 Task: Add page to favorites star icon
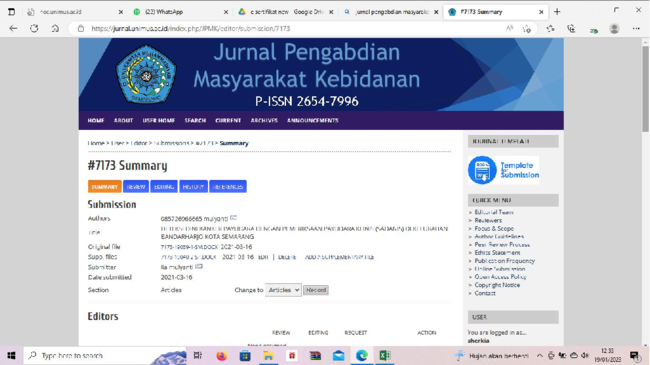point(527,29)
